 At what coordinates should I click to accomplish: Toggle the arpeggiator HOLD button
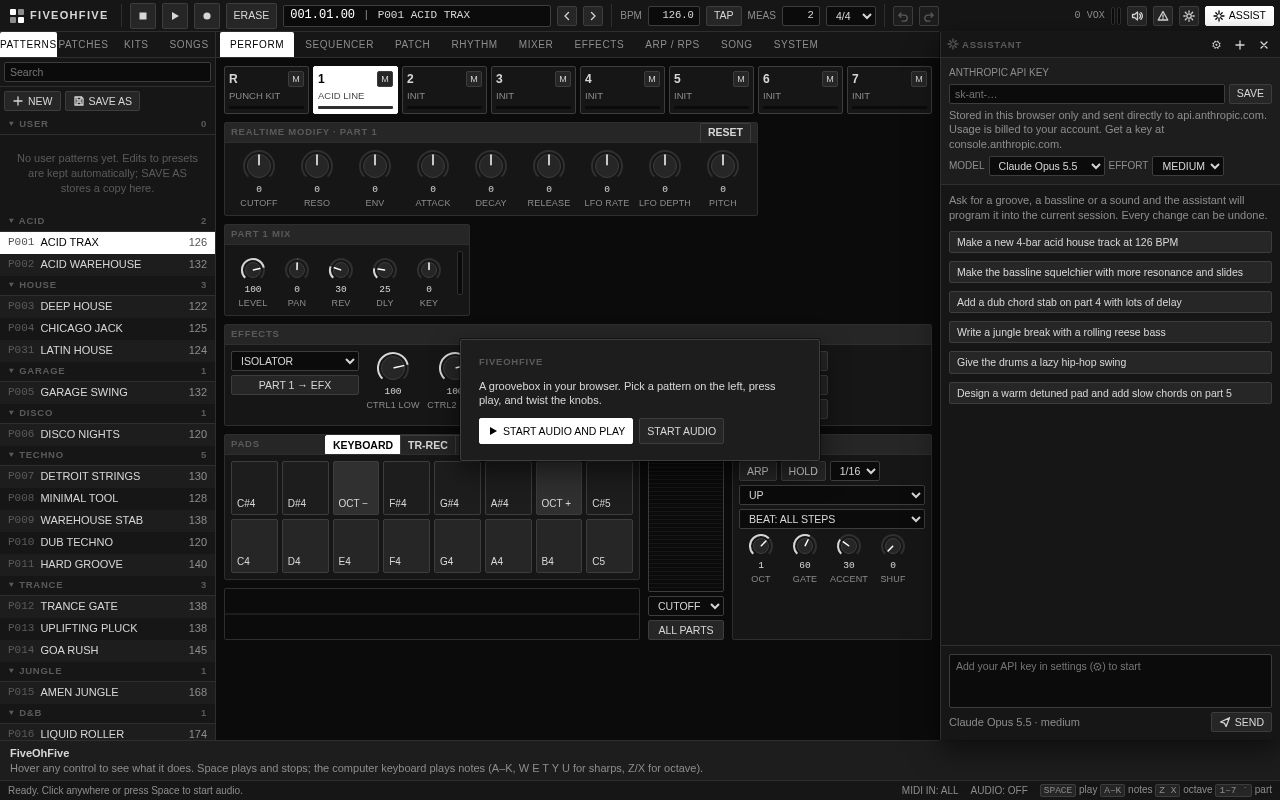coord(803,471)
